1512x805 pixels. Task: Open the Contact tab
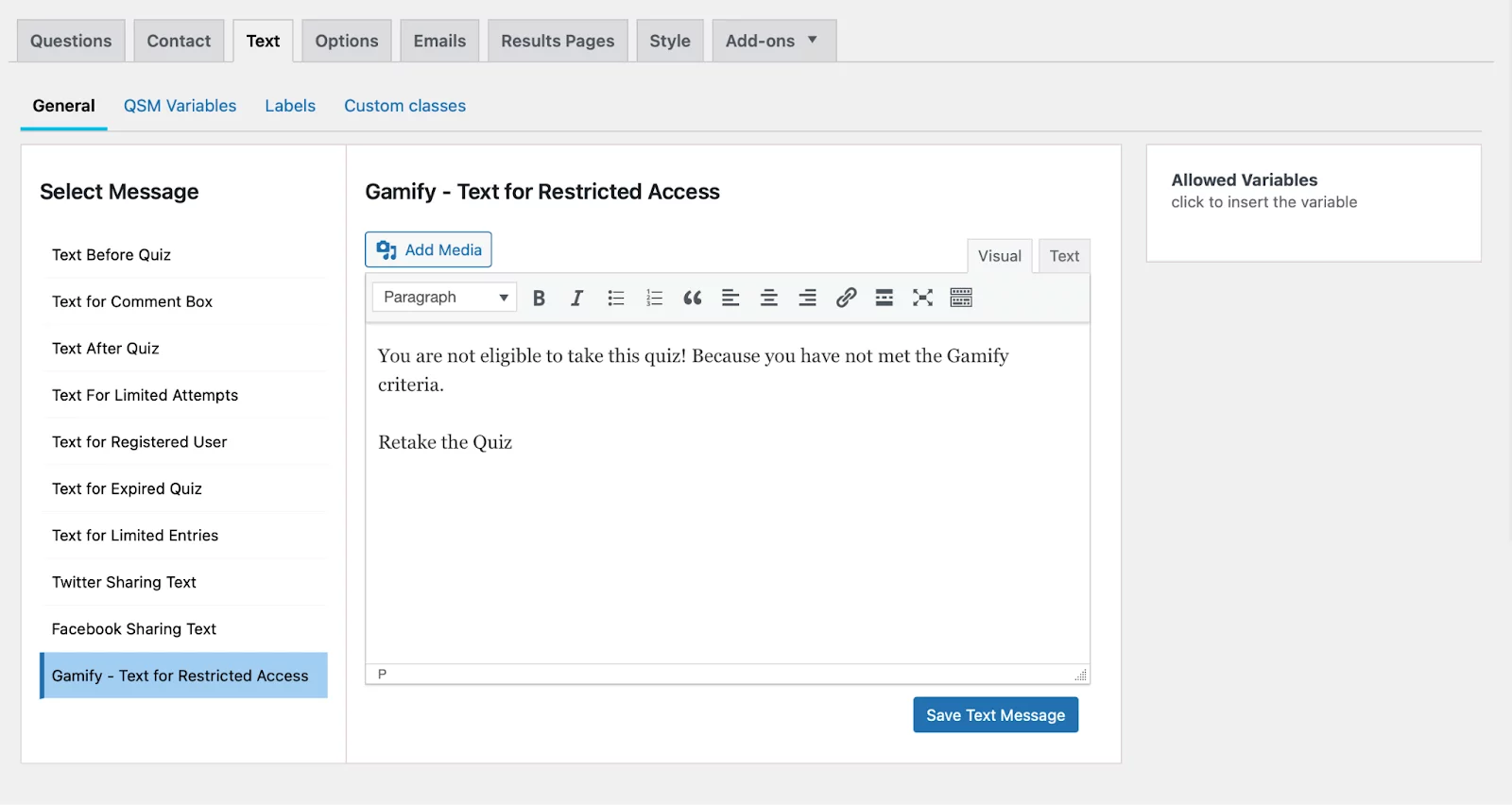[179, 41]
